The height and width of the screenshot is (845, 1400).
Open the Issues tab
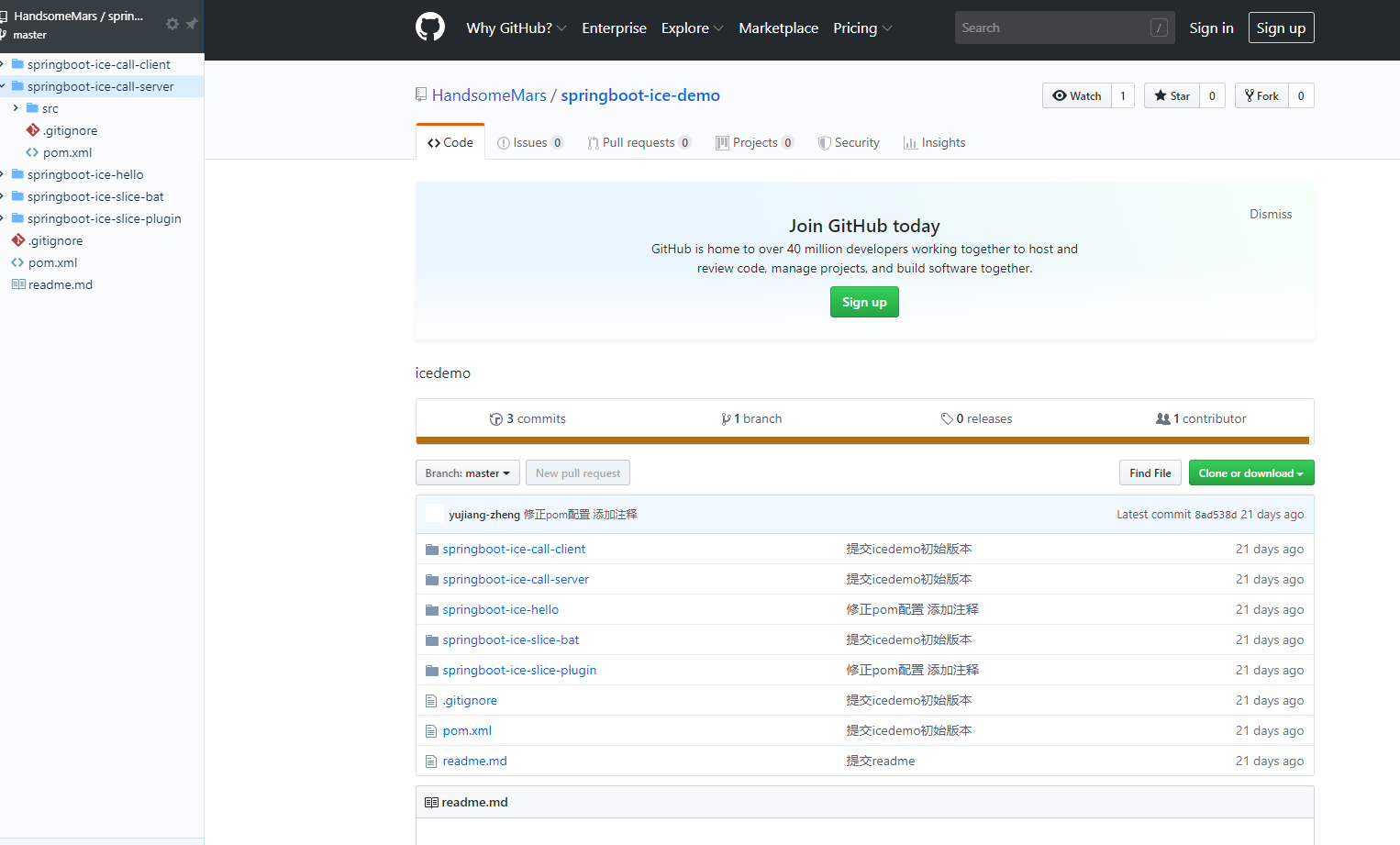point(530,142)
